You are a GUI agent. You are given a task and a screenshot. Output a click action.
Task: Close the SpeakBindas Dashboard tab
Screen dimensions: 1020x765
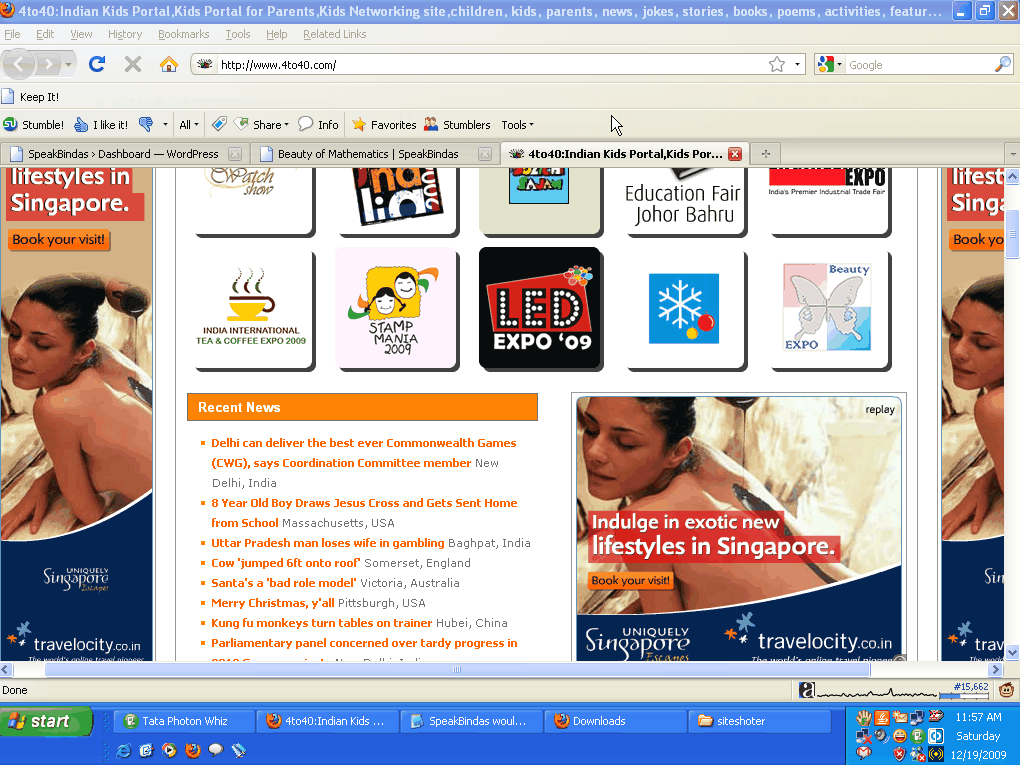(x=235, y=154)
